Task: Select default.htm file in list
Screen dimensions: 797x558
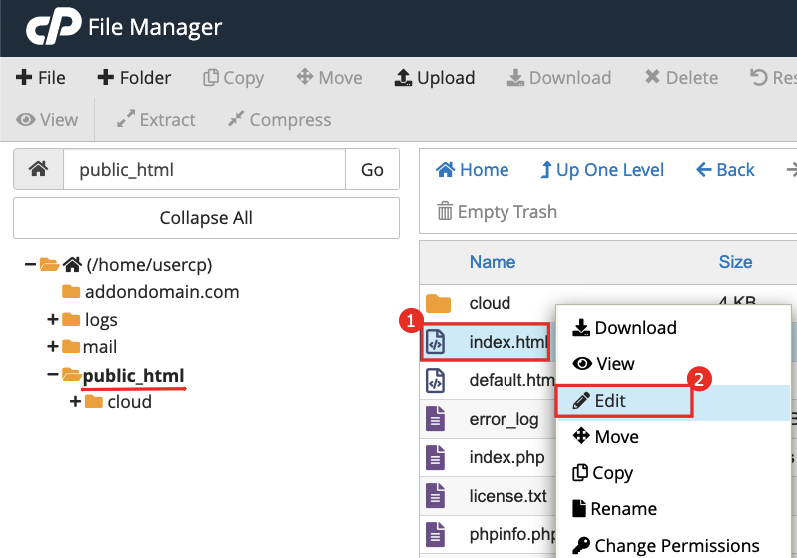Action: 512,380
